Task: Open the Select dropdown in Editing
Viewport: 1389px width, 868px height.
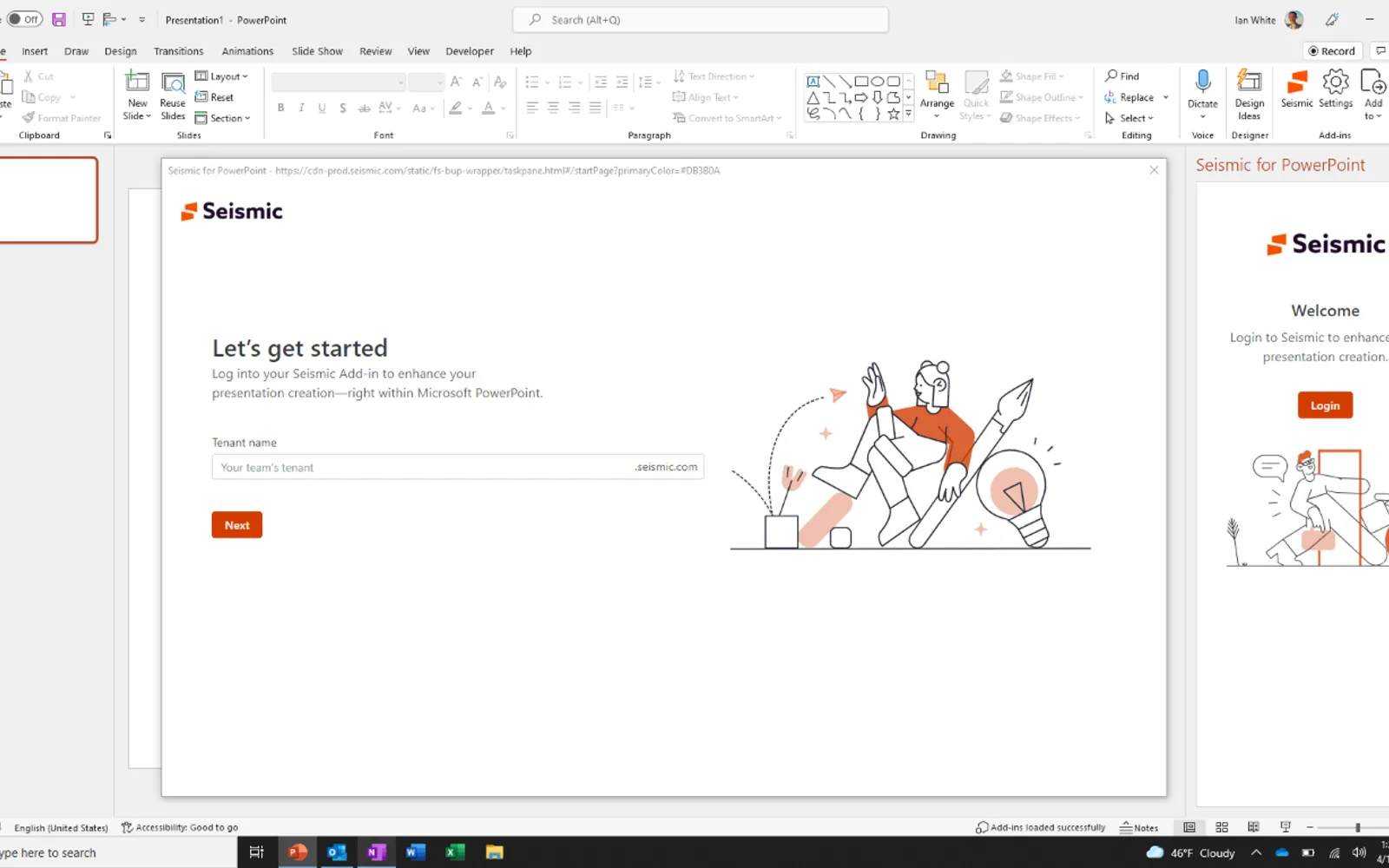Action: [x=1129, y=118]
